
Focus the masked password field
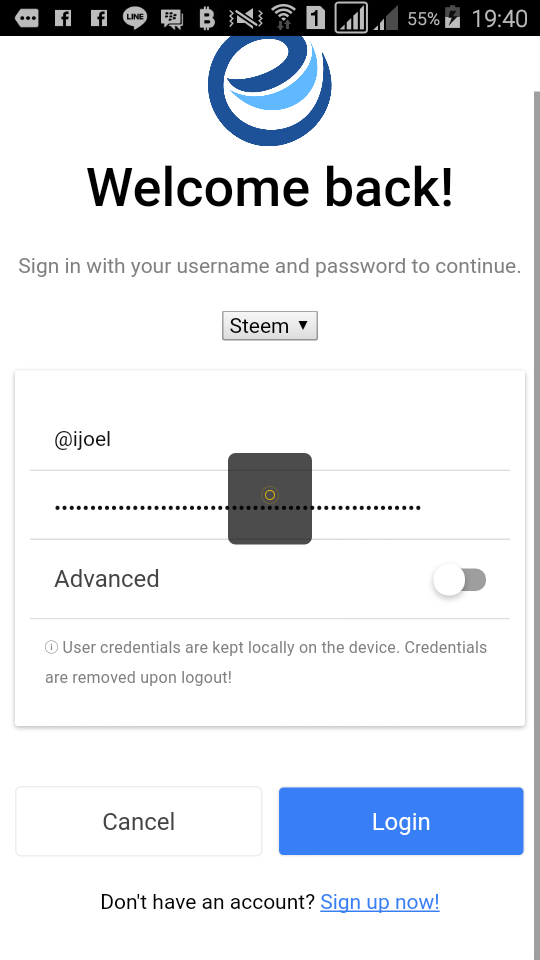click(x=270, y=507)
